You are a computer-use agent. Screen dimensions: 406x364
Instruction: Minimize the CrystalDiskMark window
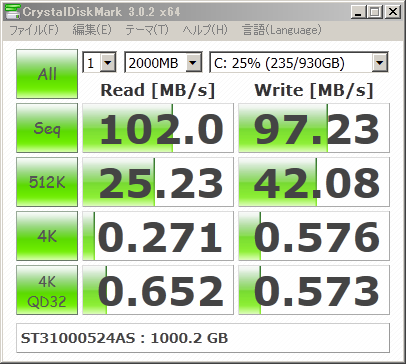coord(358,12)
